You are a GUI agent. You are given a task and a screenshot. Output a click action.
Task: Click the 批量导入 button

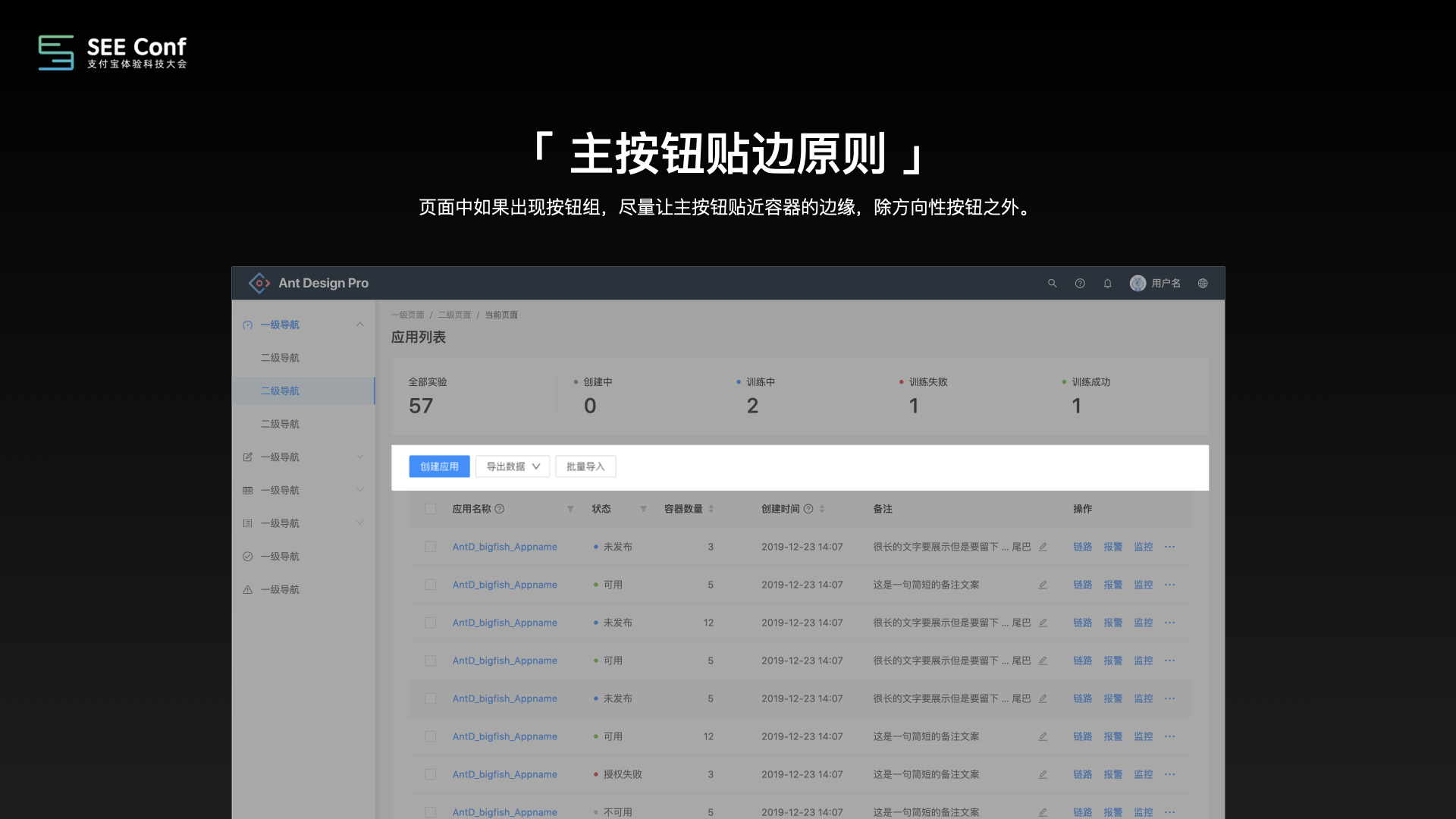[585, 466]
